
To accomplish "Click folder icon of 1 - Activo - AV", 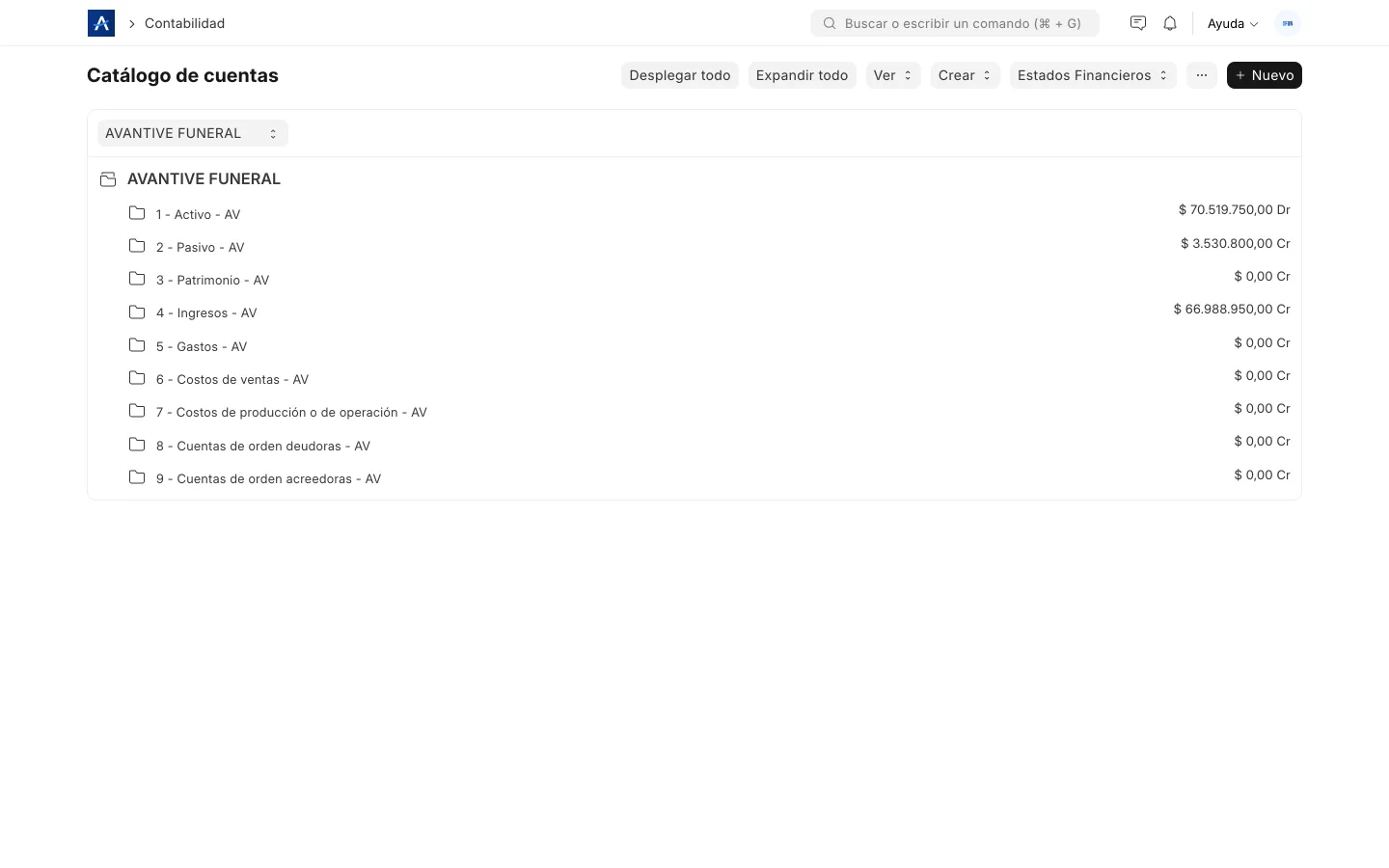I will point(137,213).
